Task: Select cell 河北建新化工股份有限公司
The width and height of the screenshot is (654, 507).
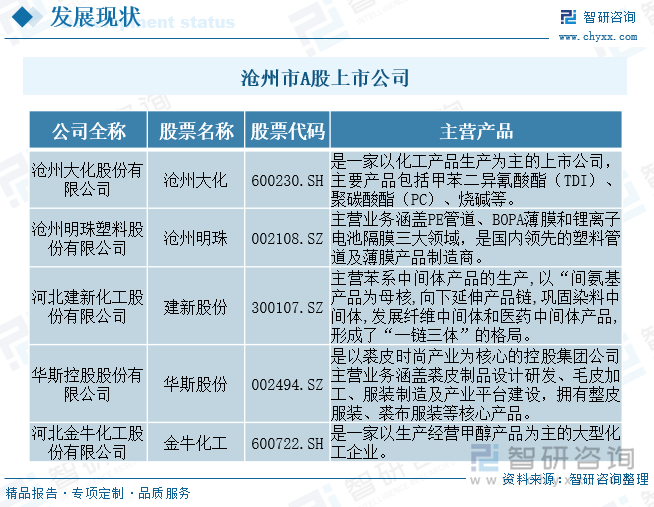Action: pyautogui.click(x=88, y=306)
